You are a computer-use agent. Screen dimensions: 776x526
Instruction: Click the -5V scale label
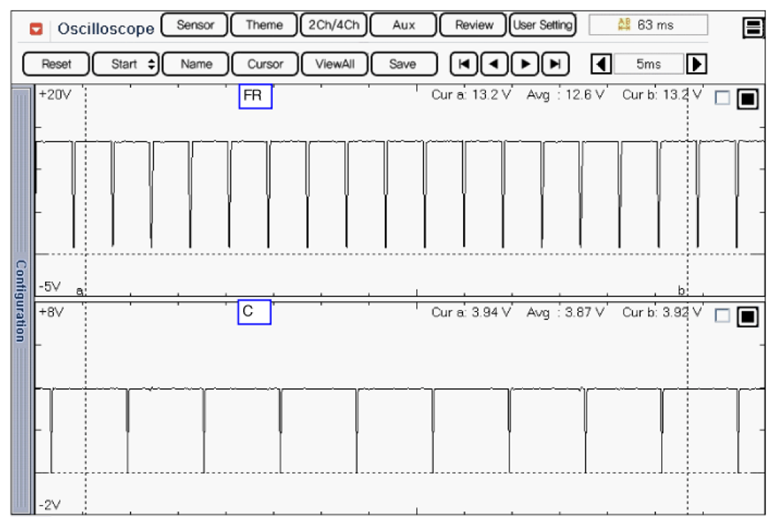click(x=50, y=287)
